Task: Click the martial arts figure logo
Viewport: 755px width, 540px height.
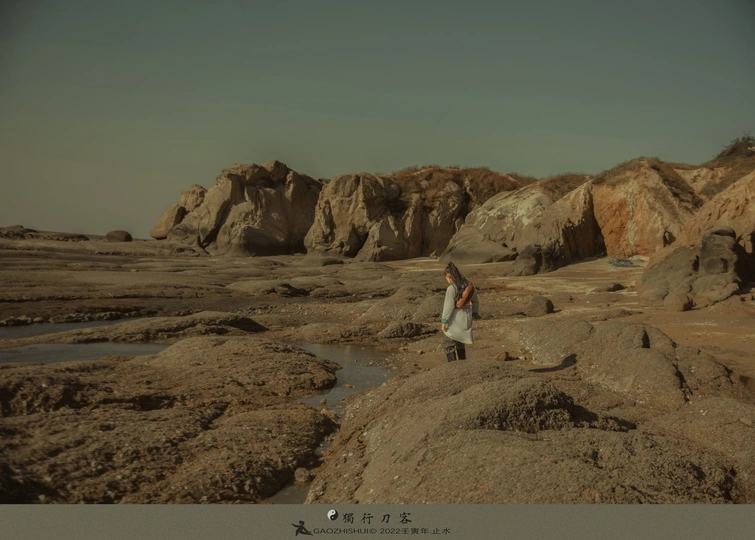Action: pyautogui.click(x=301, y=528)
